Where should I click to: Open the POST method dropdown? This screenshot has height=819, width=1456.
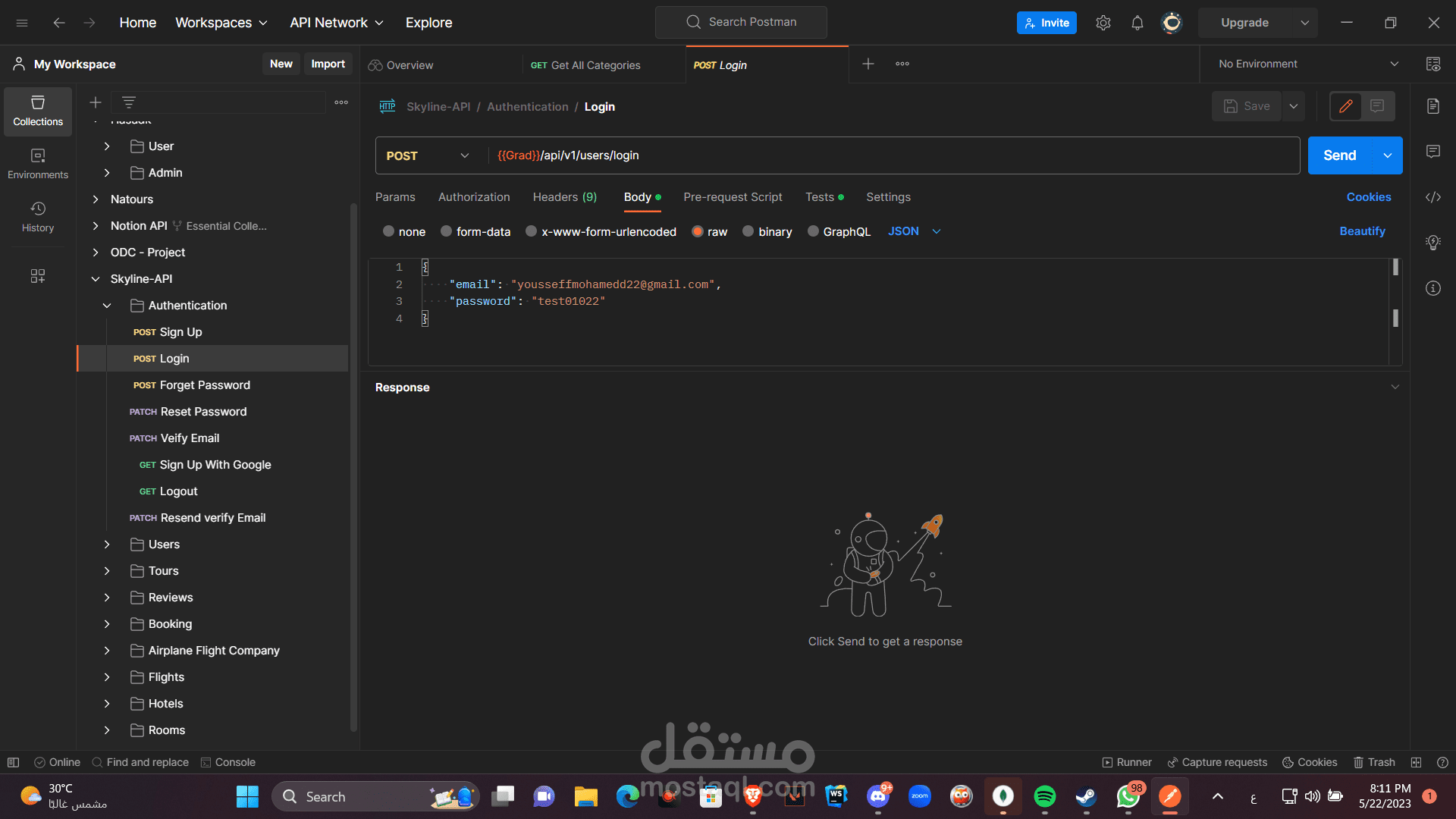428,155
